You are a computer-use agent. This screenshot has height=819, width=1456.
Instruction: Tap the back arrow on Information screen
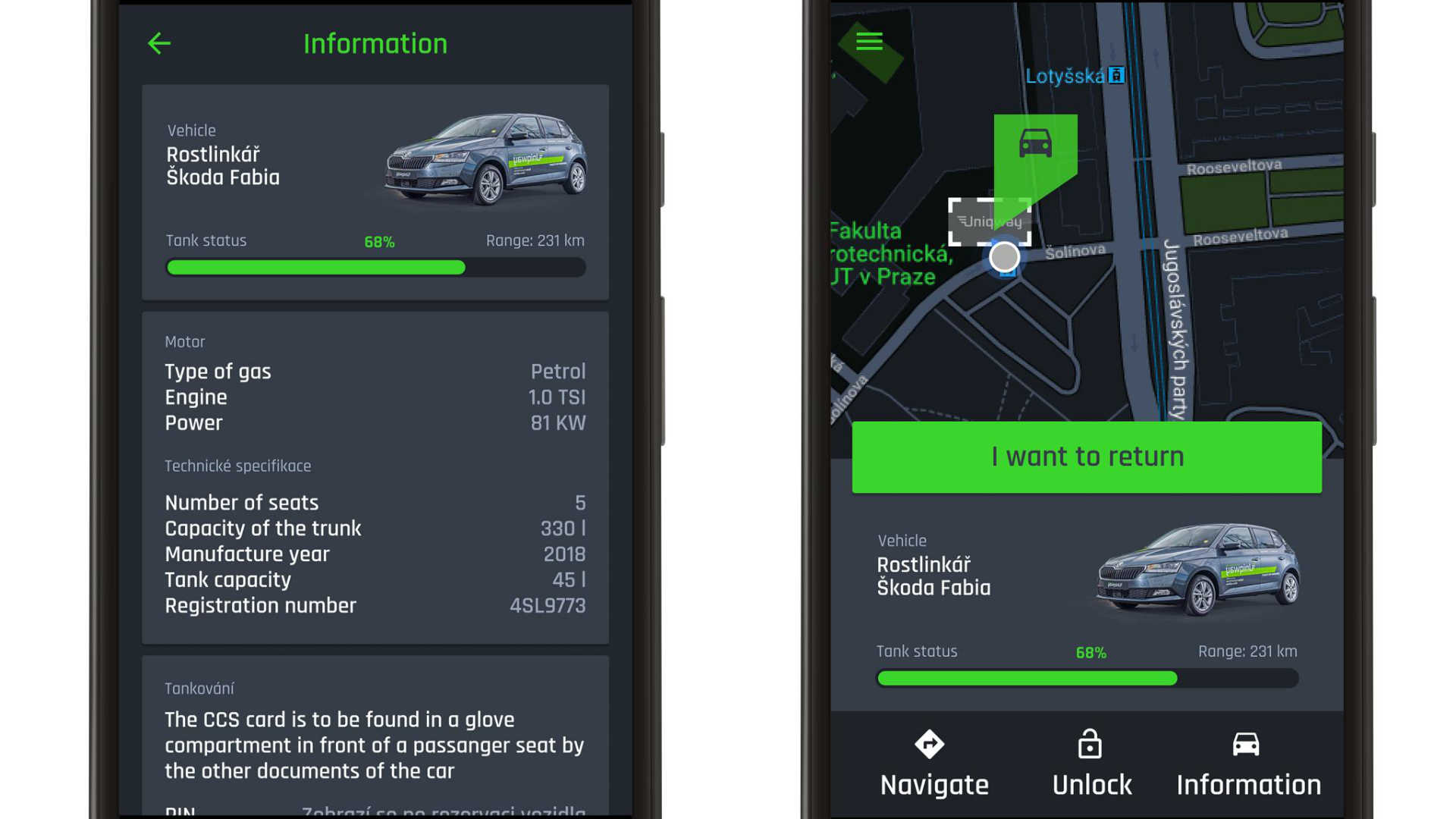coord(159,42)
